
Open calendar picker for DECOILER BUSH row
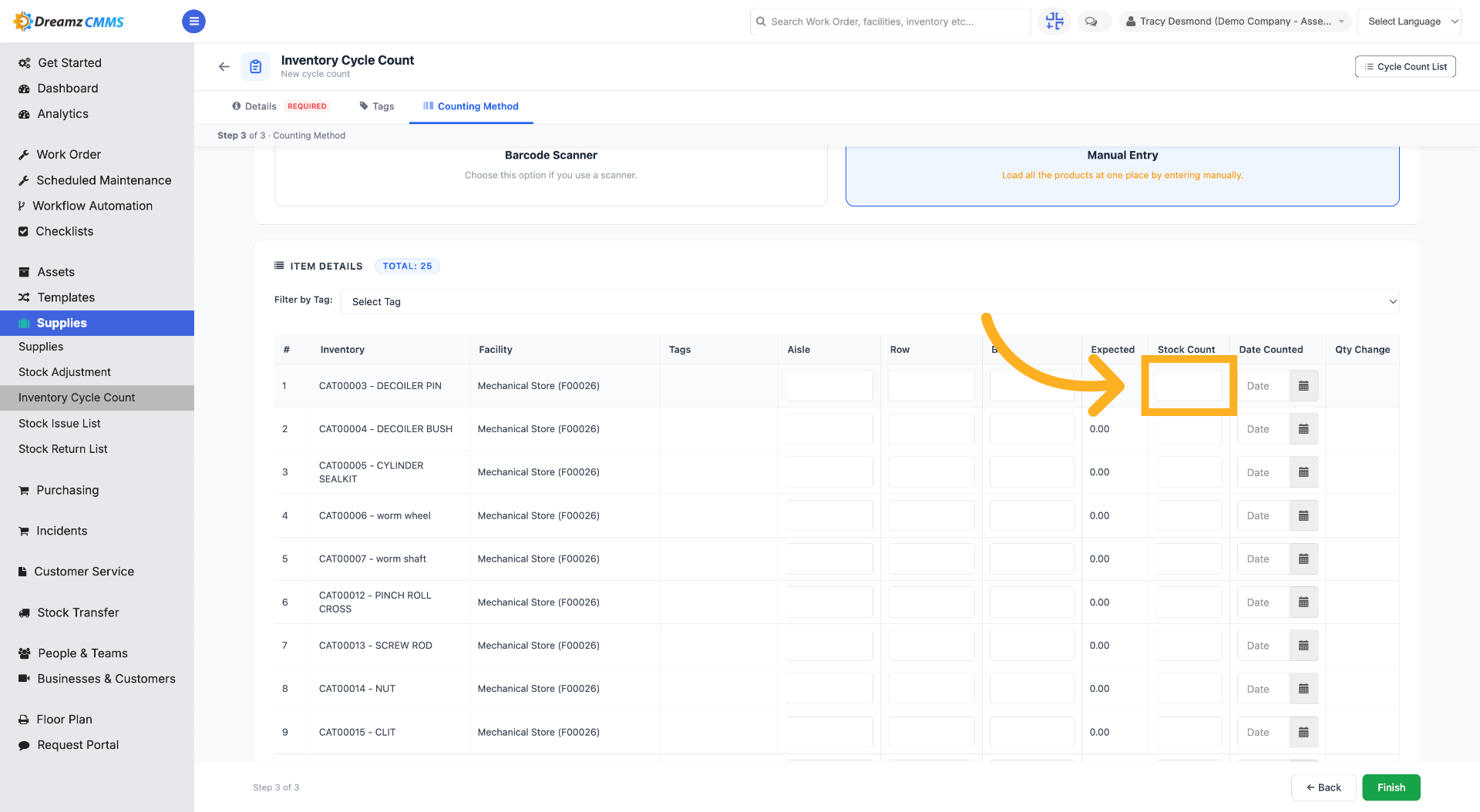click(x=1303, y=429)
